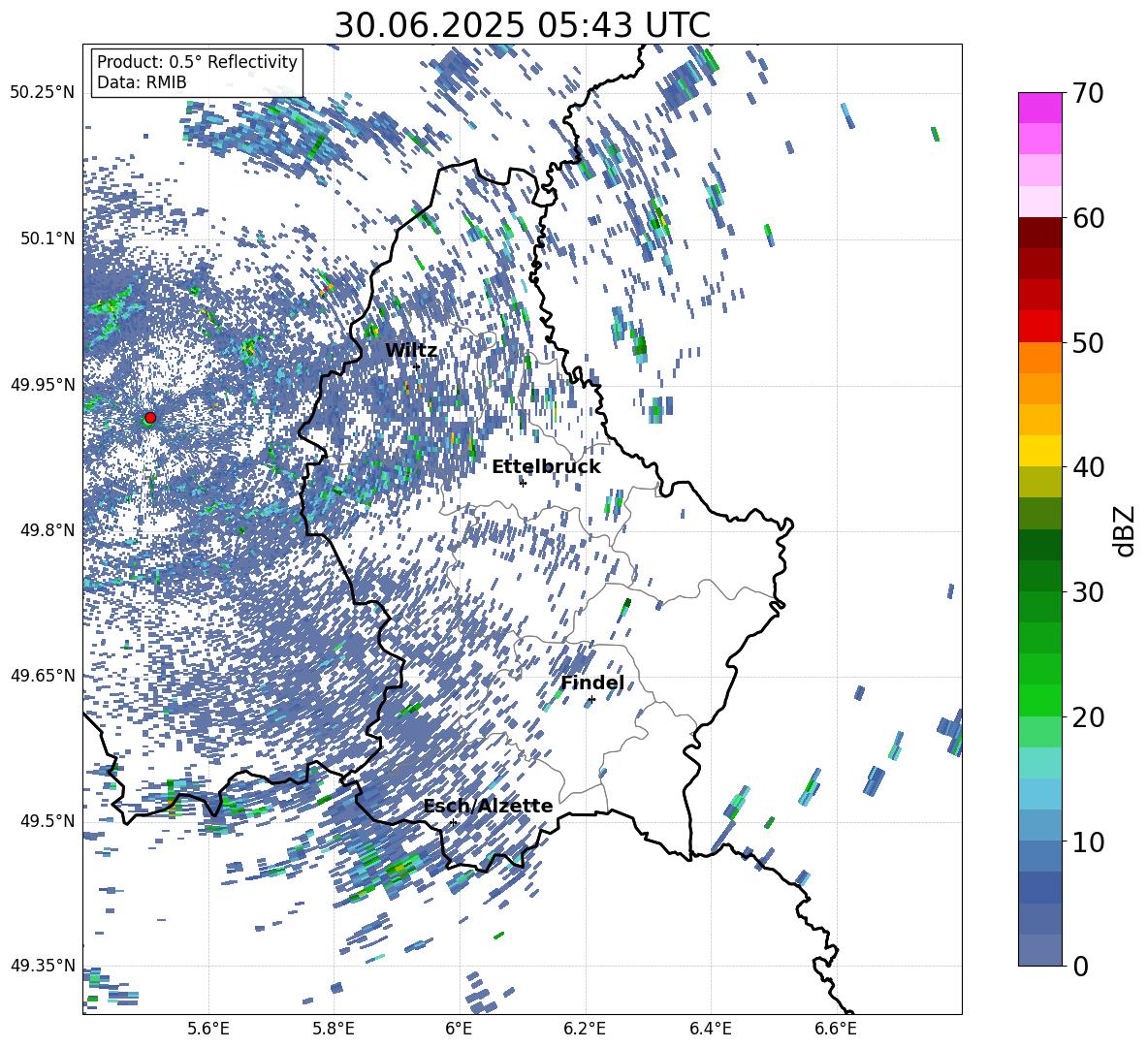Click the colorbar tick label 20
This screenshot has height=1048, width=1148.
1089,717
